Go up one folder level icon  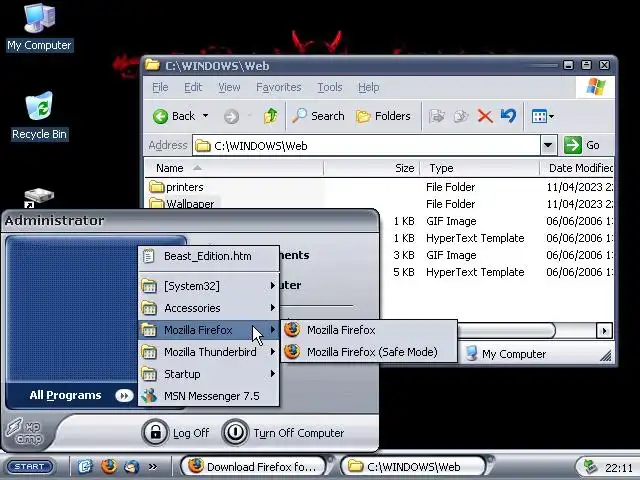(270, 116)
